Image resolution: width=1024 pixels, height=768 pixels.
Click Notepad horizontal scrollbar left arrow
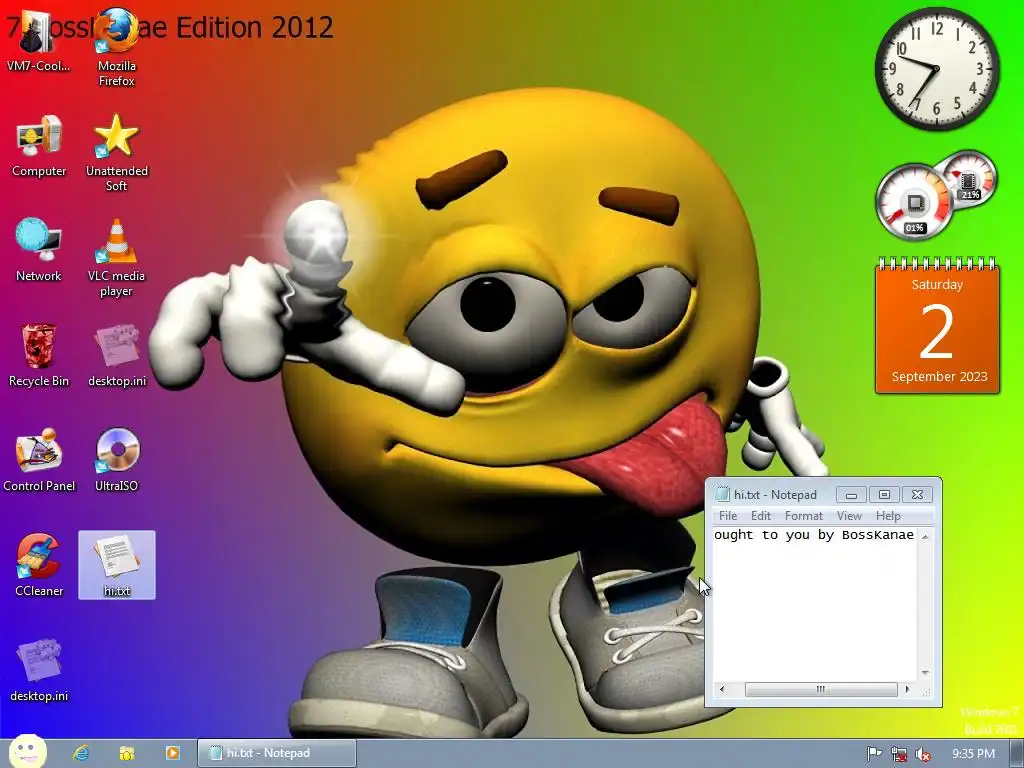[x=722, y=689]
